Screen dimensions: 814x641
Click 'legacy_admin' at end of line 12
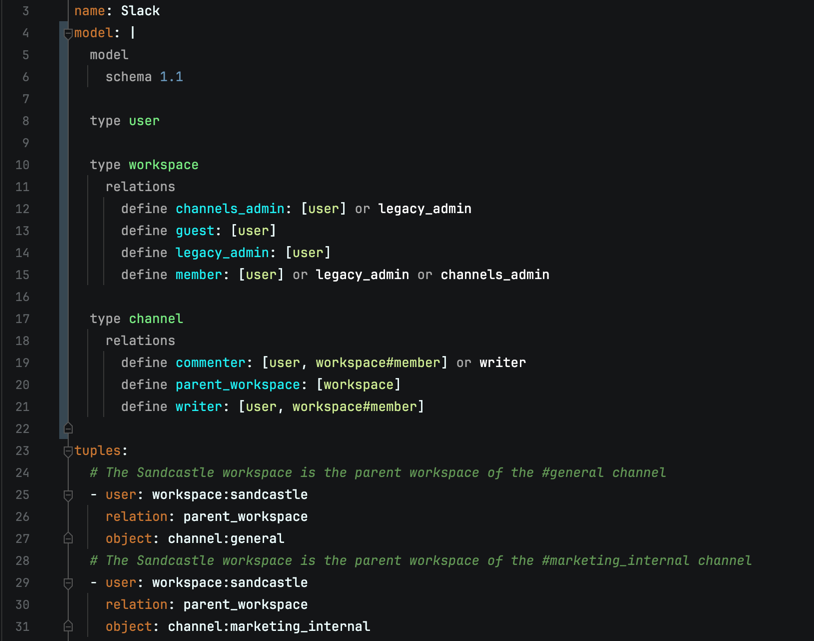coord(425,209)
